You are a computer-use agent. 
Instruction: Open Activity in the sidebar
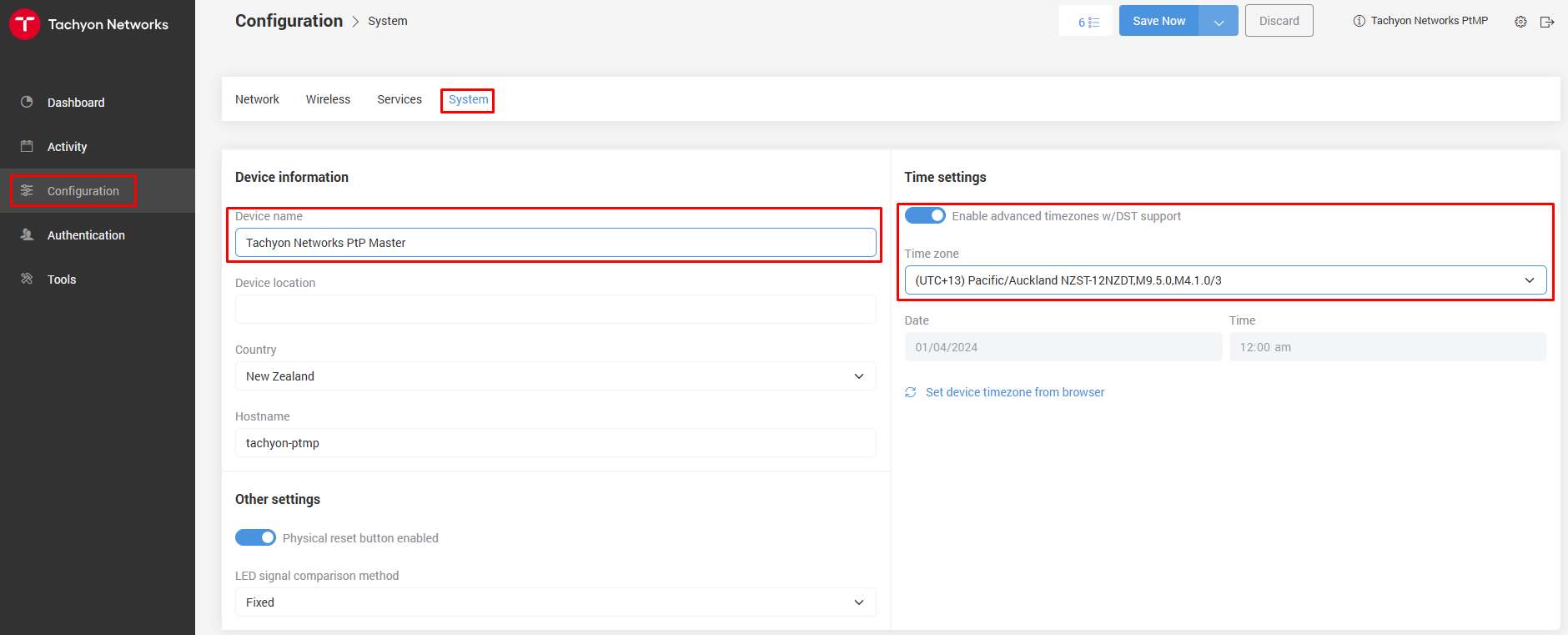[98, 146]
